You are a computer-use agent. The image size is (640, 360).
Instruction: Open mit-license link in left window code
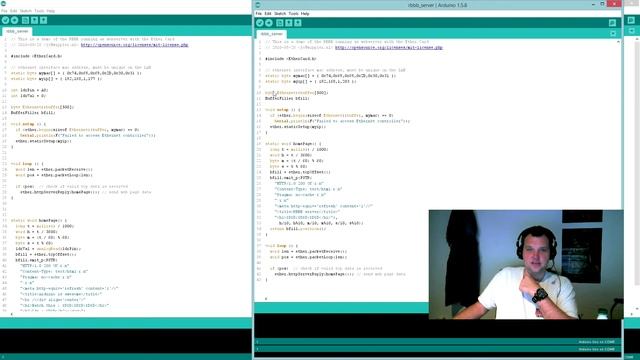click(x=134, y=45)
